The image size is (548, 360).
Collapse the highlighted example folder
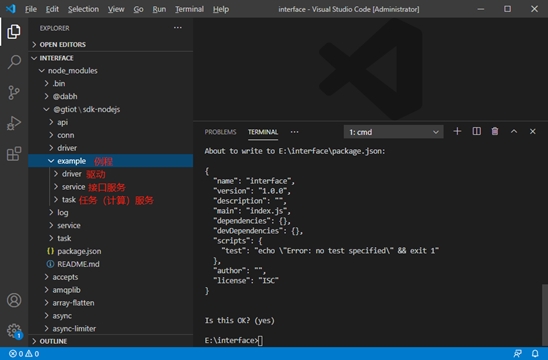tap(110, 161)
